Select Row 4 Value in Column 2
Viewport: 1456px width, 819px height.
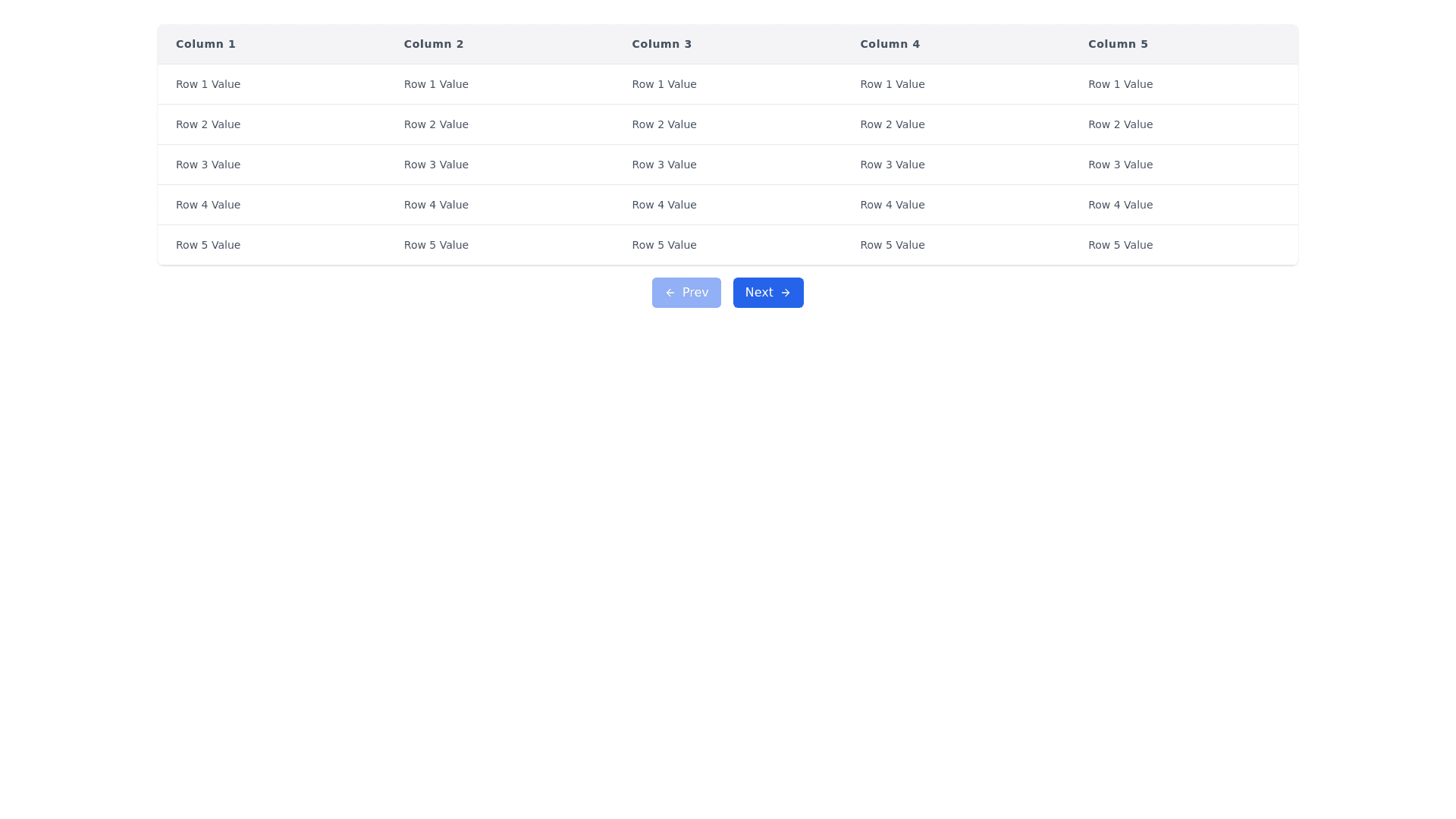436,205
